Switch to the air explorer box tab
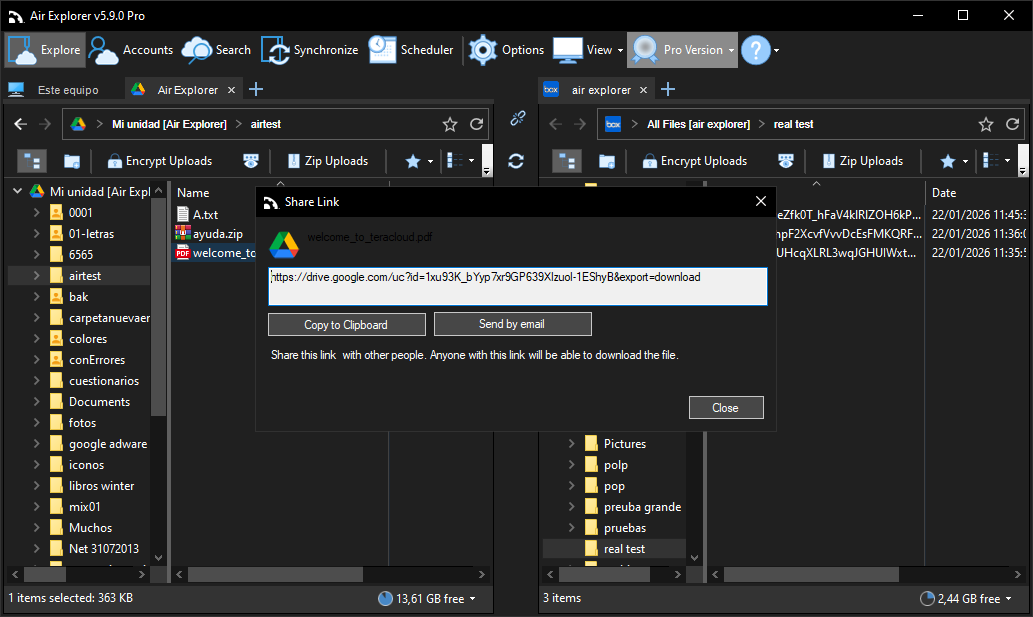The height and width of the screenshot is (617, 1033). [600, 88]
